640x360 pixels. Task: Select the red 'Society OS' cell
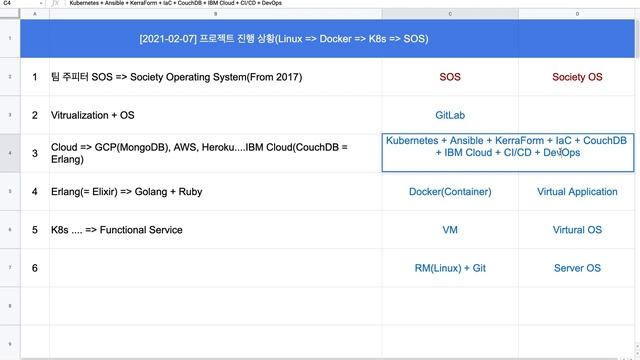[577, 77]
